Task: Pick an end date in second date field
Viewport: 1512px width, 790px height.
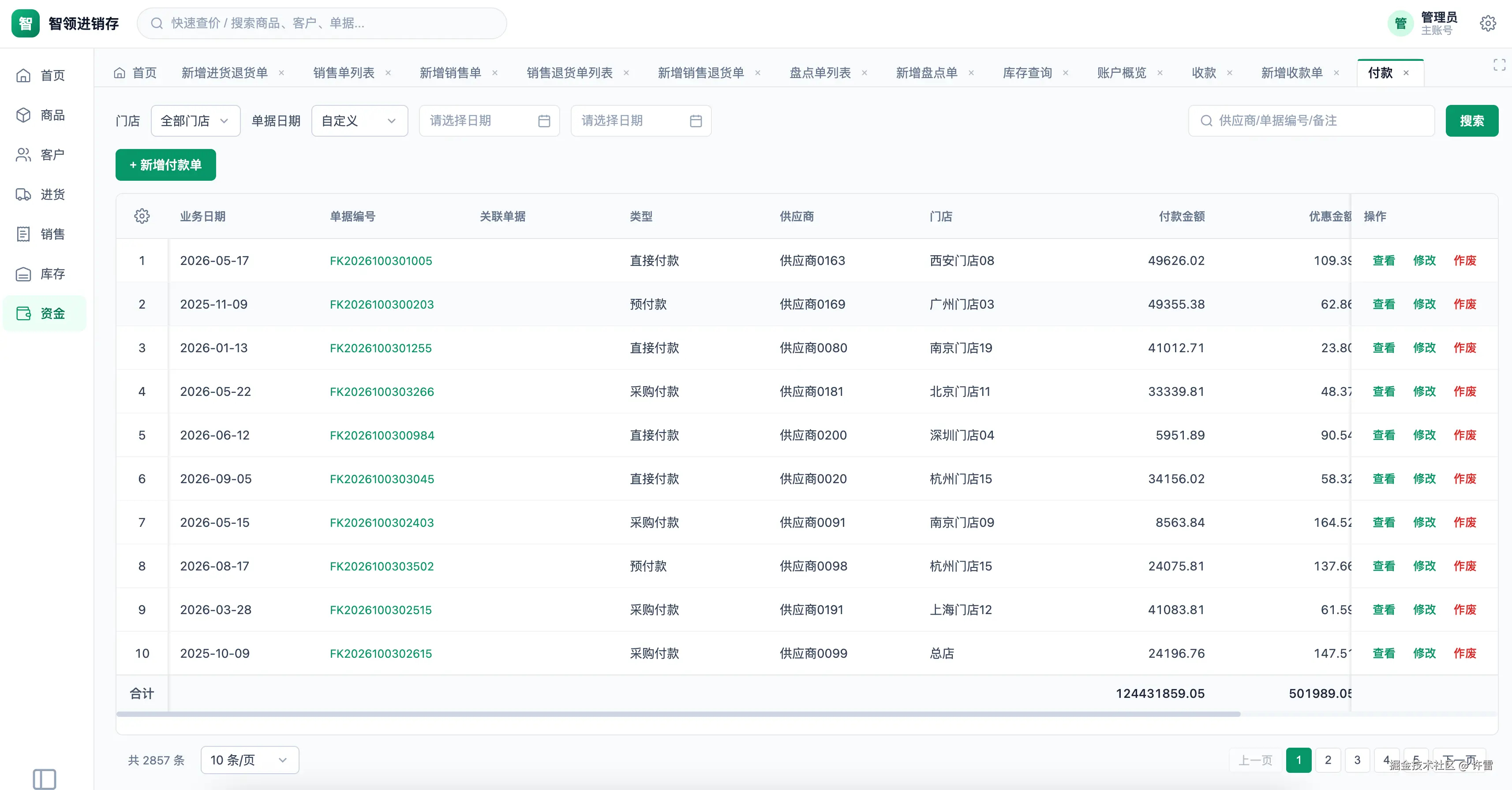Action: click(x=641, y=121)
